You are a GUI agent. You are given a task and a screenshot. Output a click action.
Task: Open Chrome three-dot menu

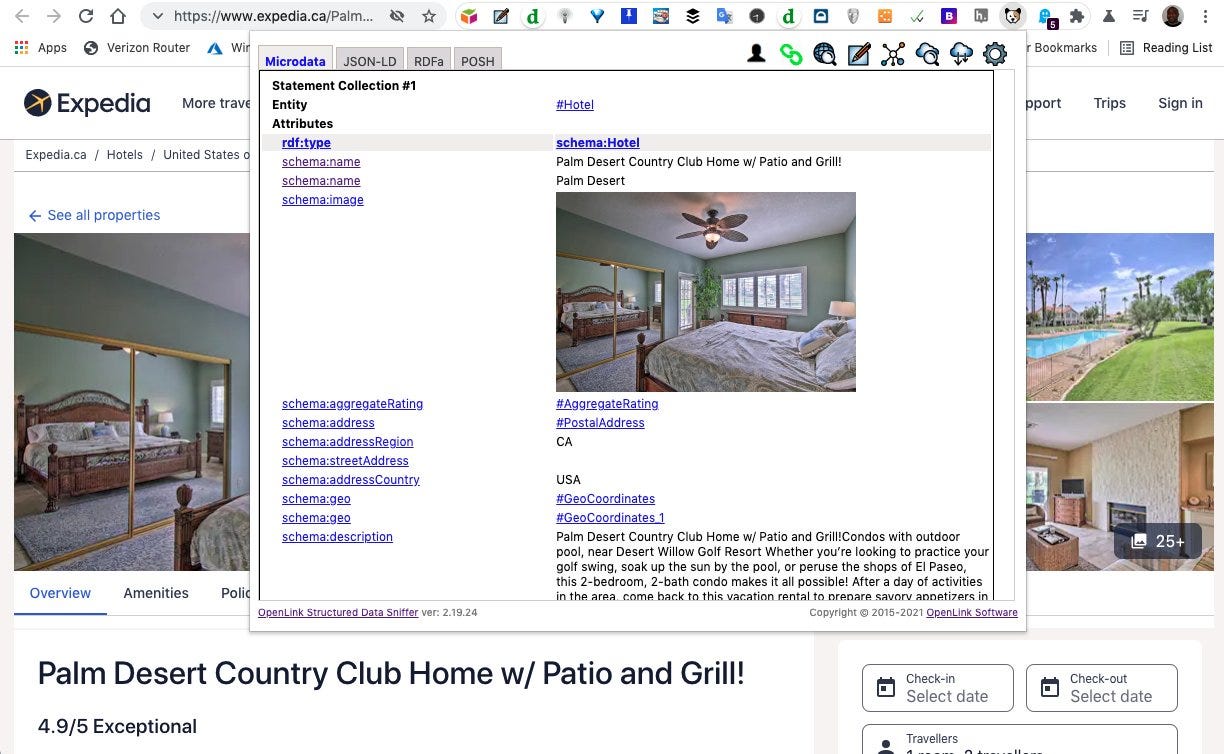coord(1206,16)
